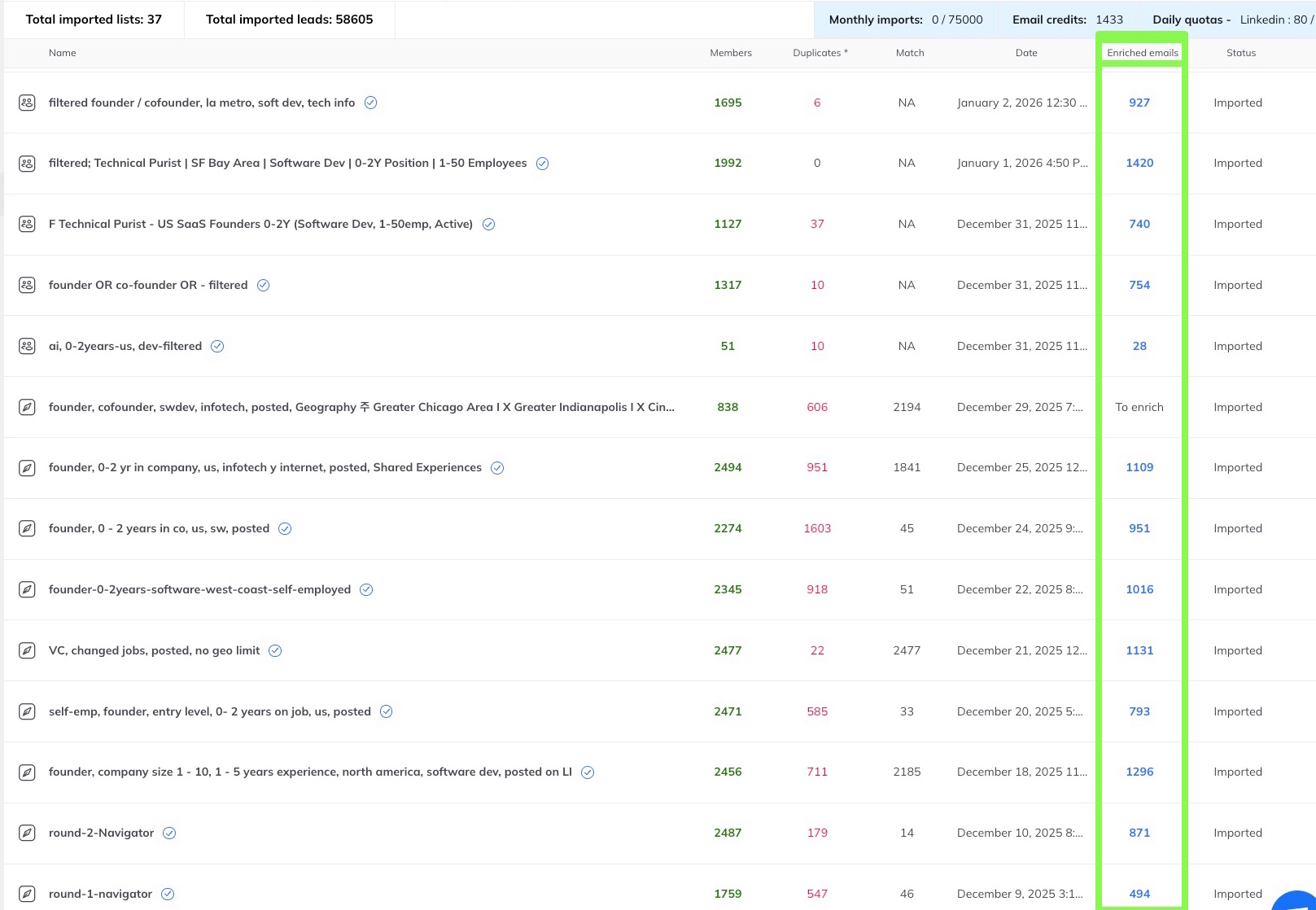This screenshot has width=1316, height=910.
Task: Click the people icon for 'ai, 0-2years-us, dev-filtered'
Action: (x=27, y=346)
